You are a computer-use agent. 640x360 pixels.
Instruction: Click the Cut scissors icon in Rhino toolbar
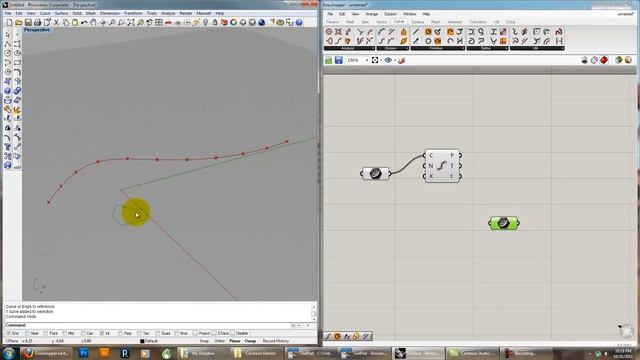(x=56, y=22)
